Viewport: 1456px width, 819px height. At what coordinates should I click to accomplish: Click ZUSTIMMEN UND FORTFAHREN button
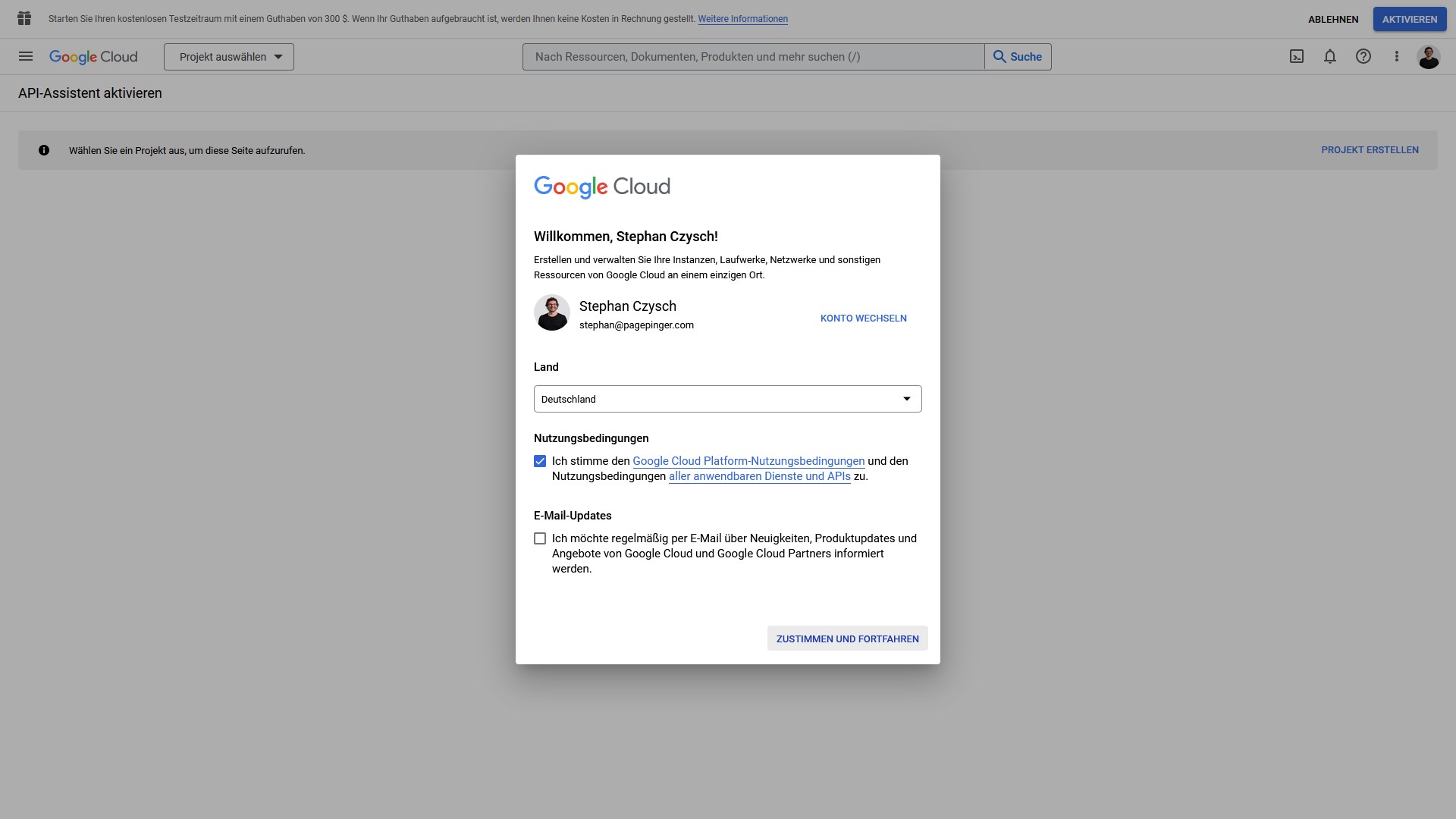pos(848,639)
